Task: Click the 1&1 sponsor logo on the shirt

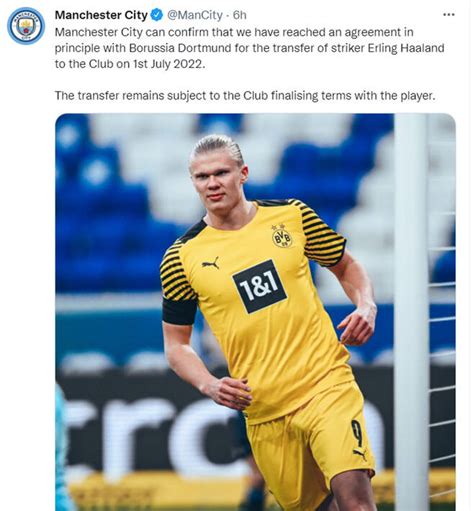Action: point(259,286)
